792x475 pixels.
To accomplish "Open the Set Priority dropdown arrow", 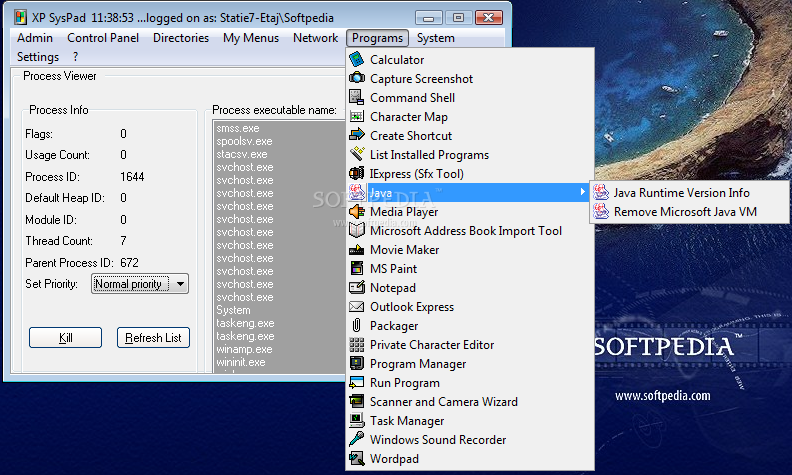I will [x=180, y=284].
